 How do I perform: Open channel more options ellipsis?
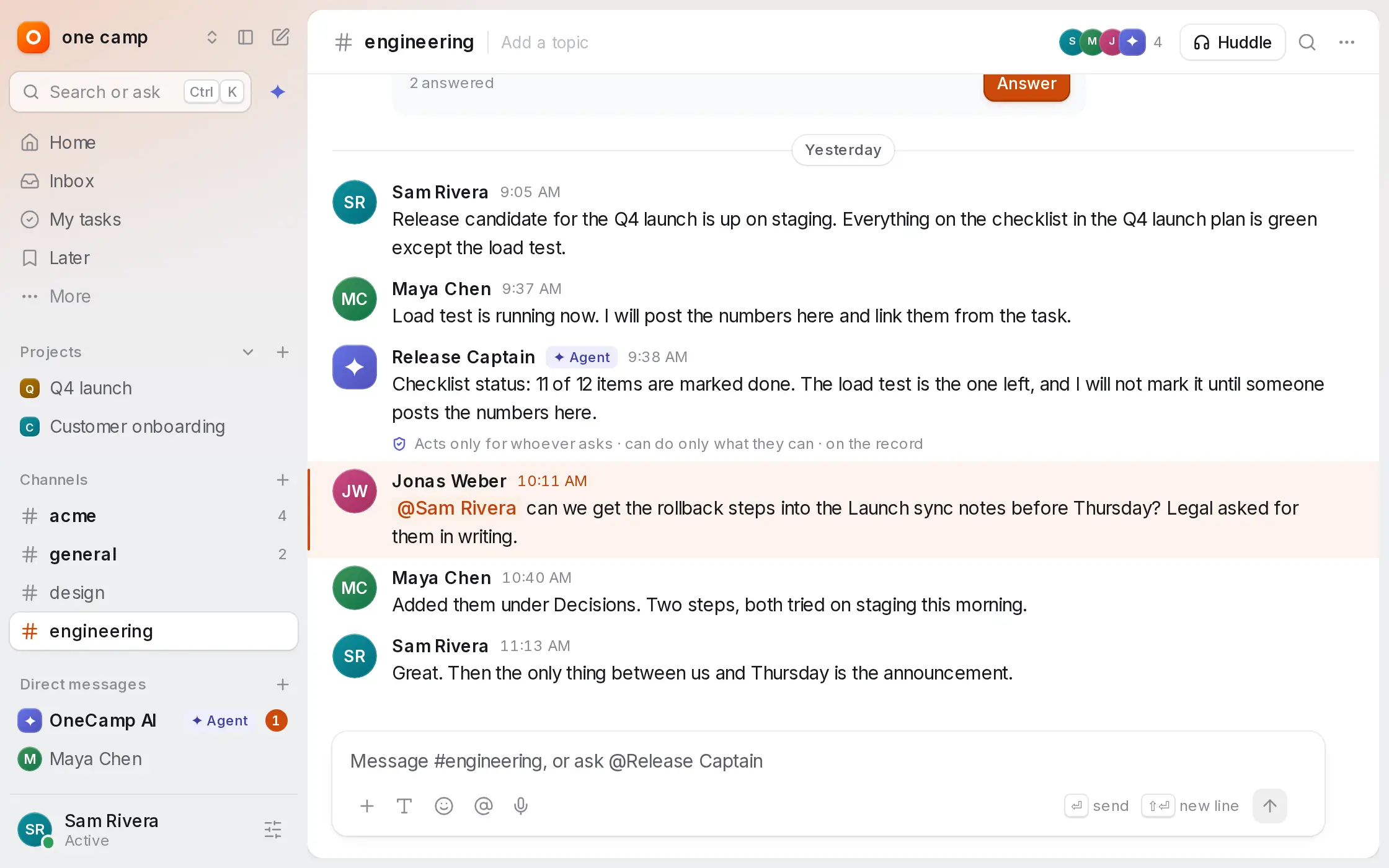coord(1347,42)
